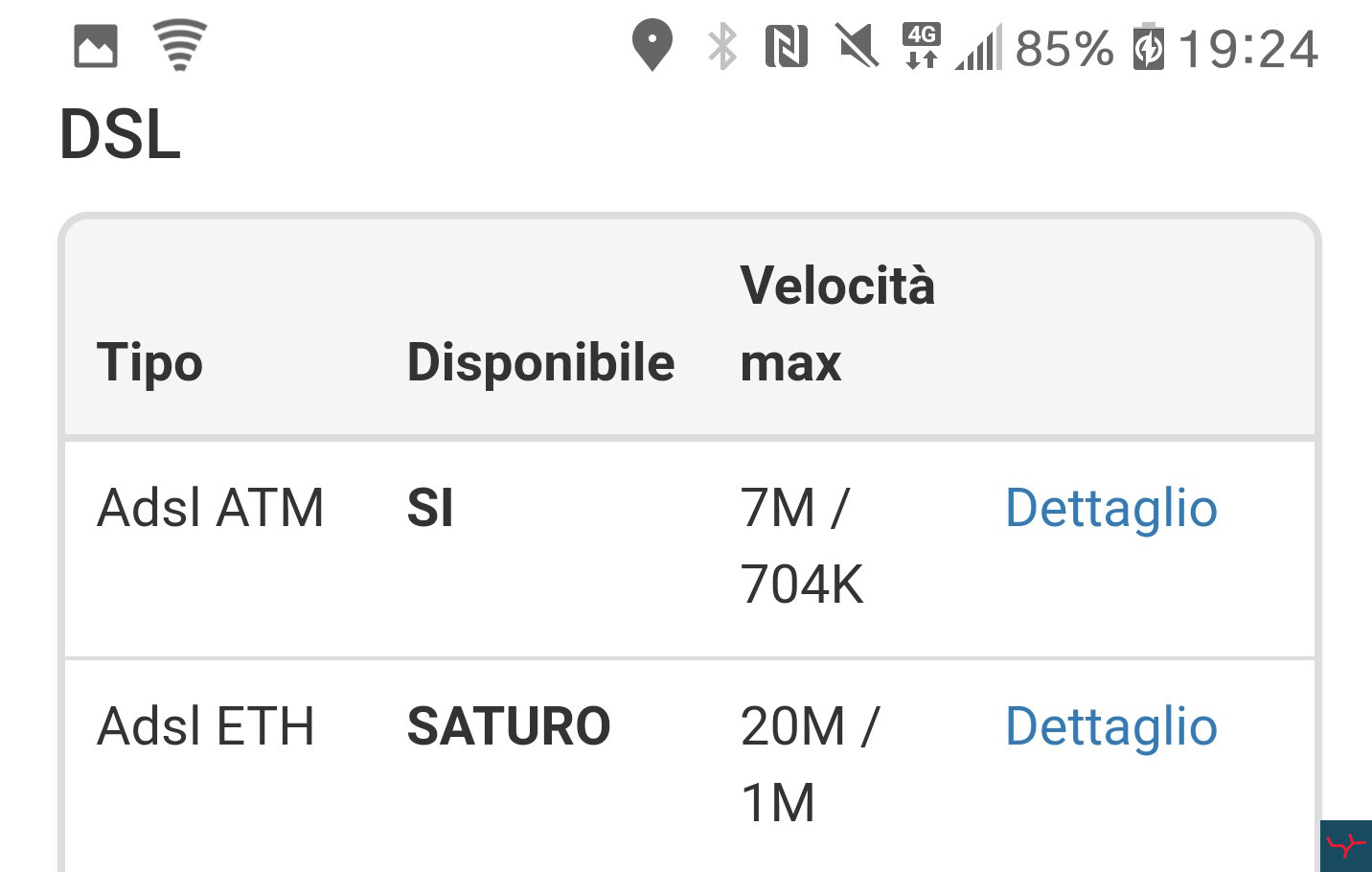Tap the 4G data indicator icon
Viewport: 1372px width, 872px height.
(x=922, y=46)
